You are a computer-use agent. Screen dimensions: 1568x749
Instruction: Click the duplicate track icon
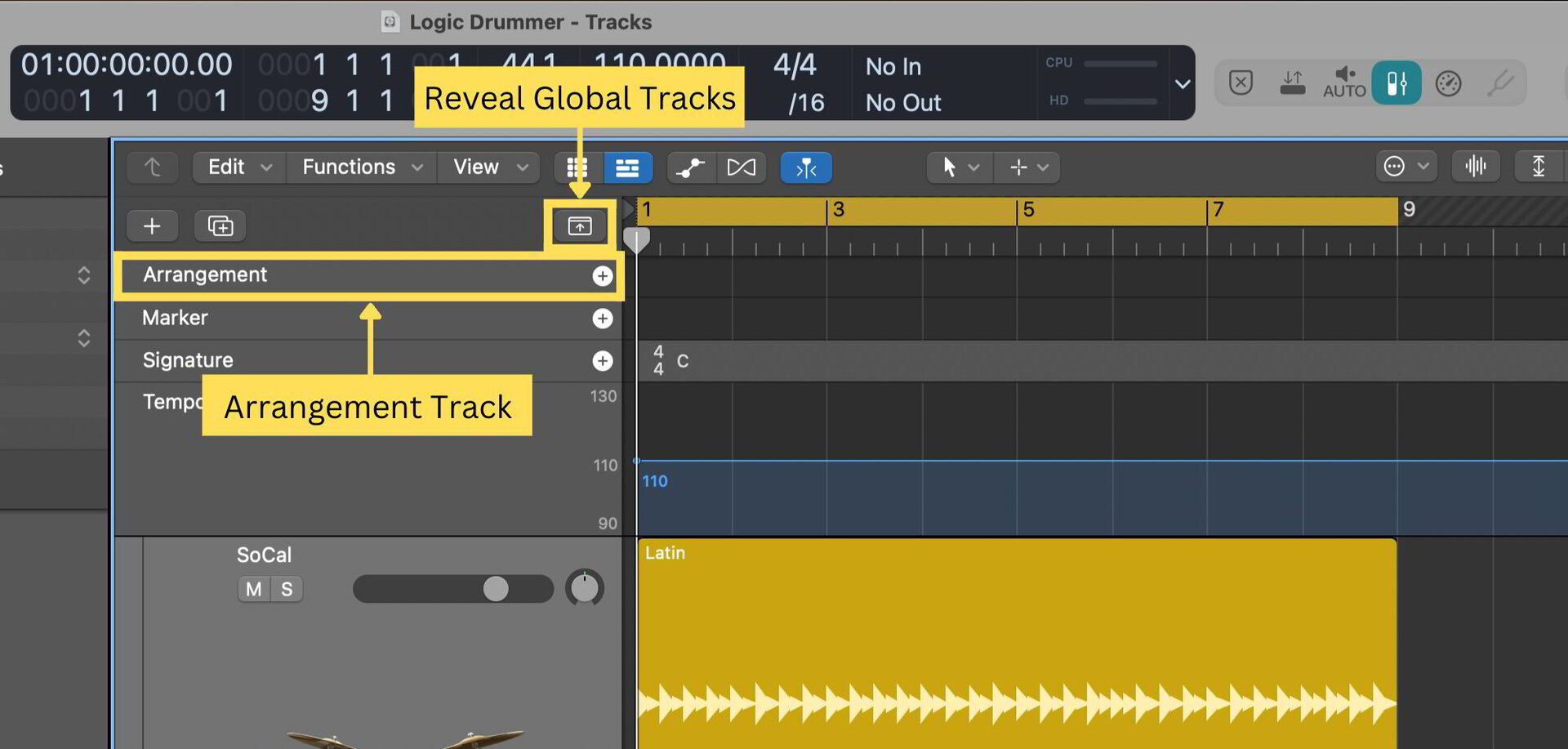coord(219,226)
